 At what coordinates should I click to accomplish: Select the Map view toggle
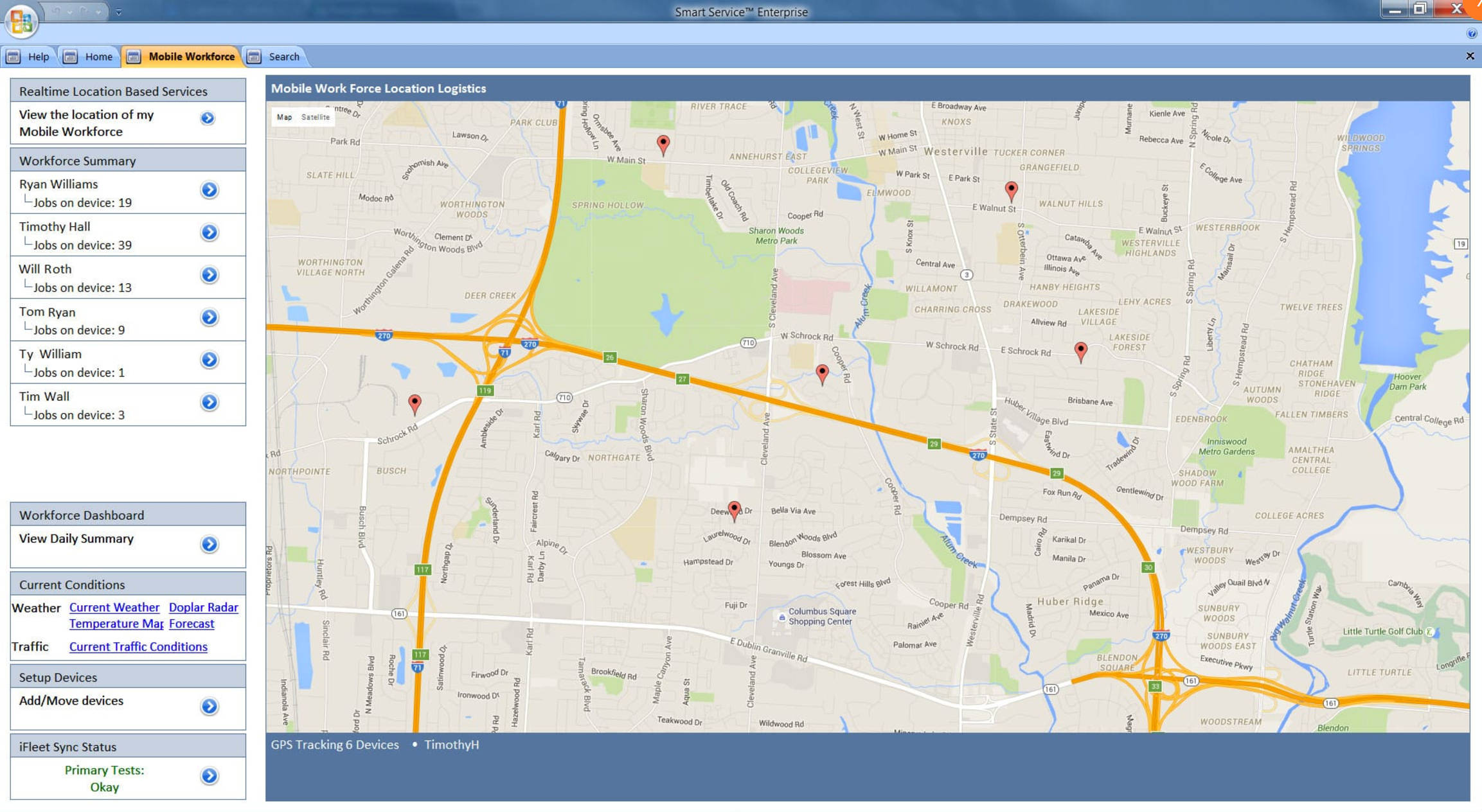[284, 117]
